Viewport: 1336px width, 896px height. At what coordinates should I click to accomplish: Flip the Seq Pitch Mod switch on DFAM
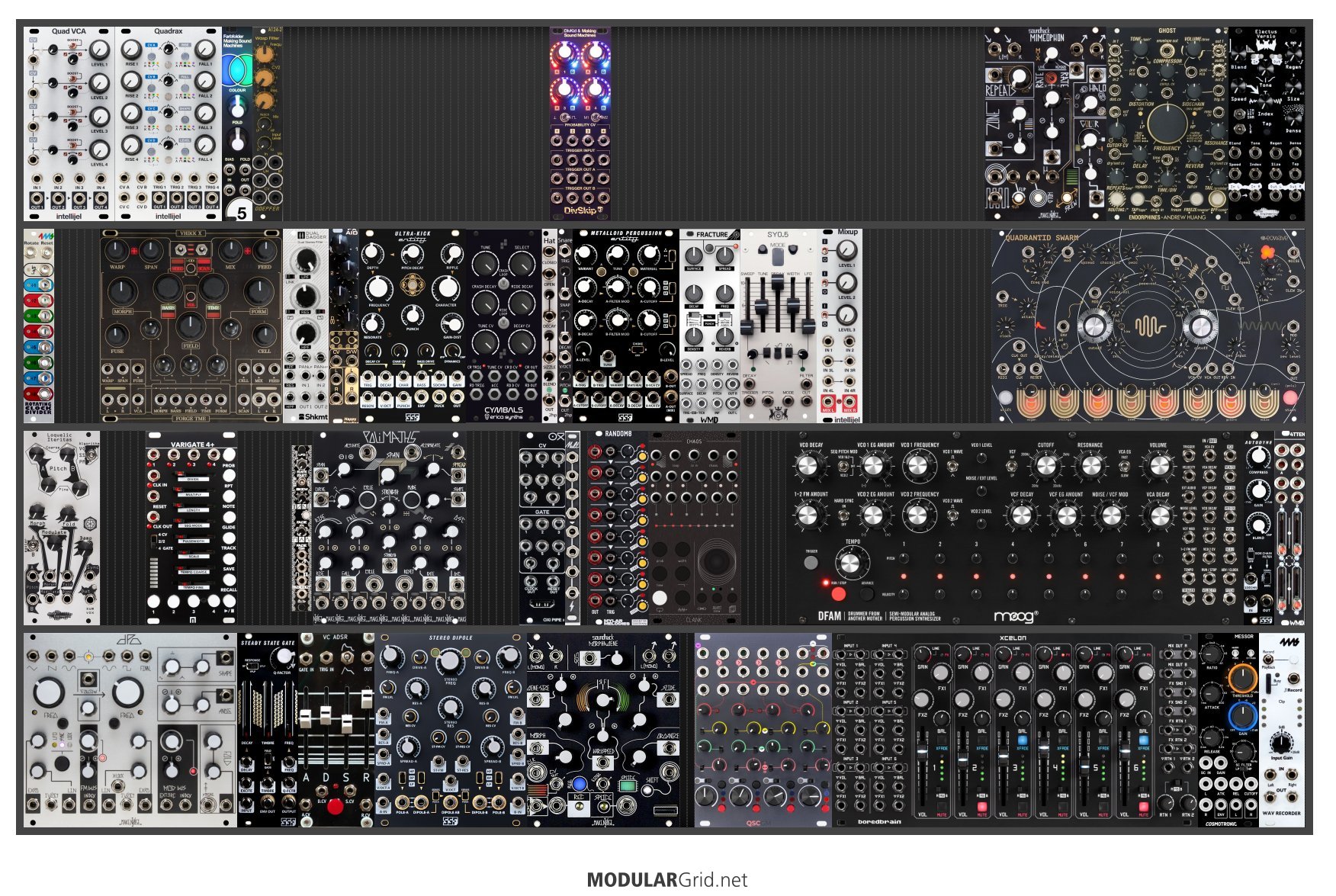click(x=843, y=466)
